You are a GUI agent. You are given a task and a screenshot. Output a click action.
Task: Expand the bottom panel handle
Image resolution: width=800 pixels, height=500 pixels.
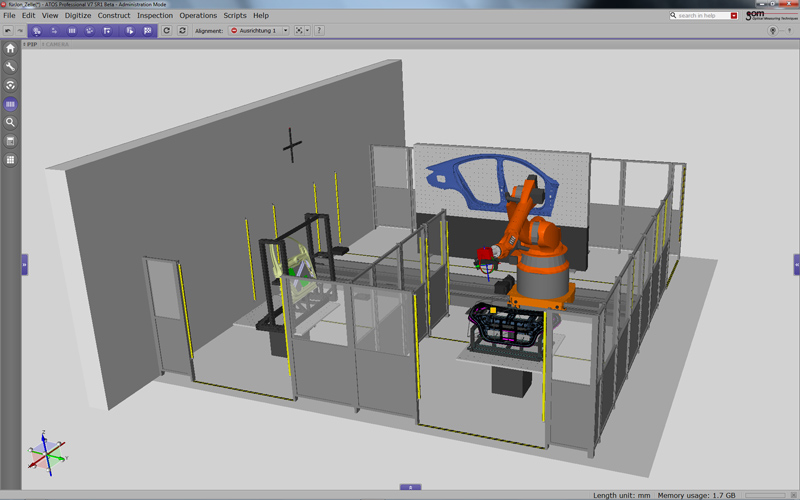(x=410, y=487)
